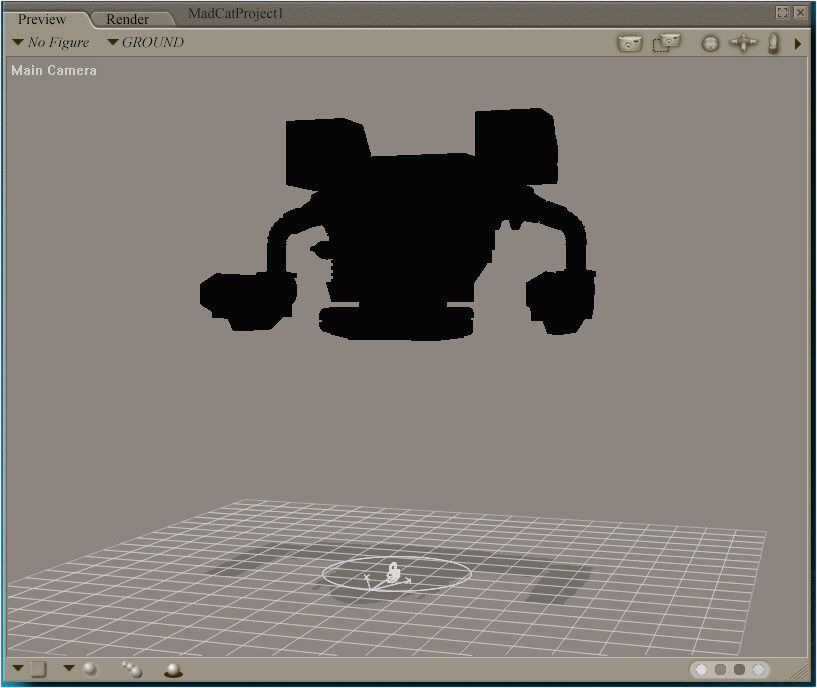Click the four-way move camera arrows icon
The height and width of the screenshot is (688, 817).
click(743, 44)
